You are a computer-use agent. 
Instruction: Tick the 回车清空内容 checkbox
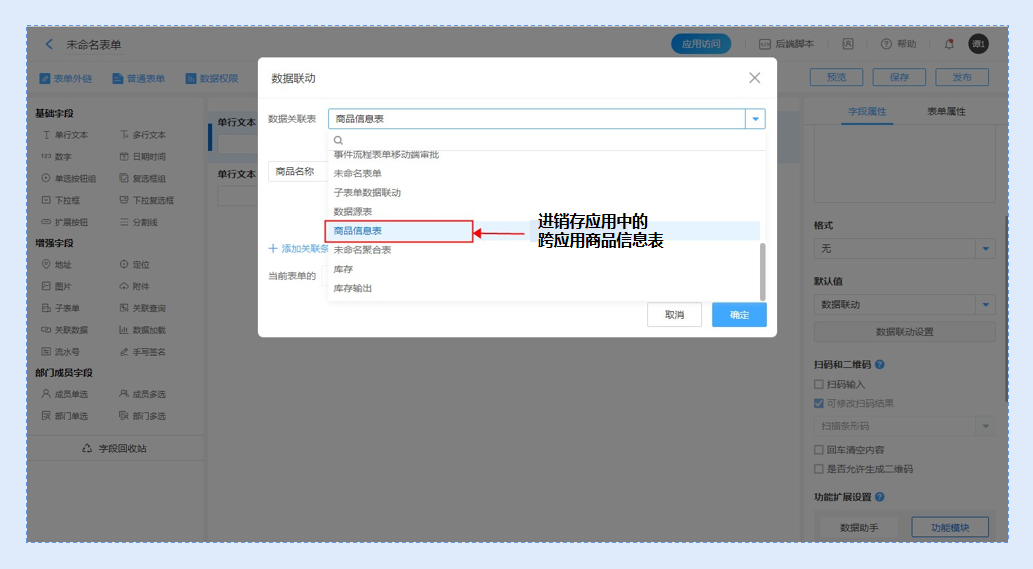[x=819, y=450]
